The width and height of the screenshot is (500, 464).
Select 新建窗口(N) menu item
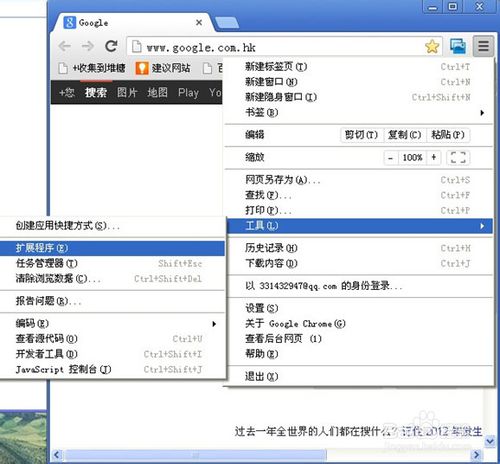(x=358, y=82)
